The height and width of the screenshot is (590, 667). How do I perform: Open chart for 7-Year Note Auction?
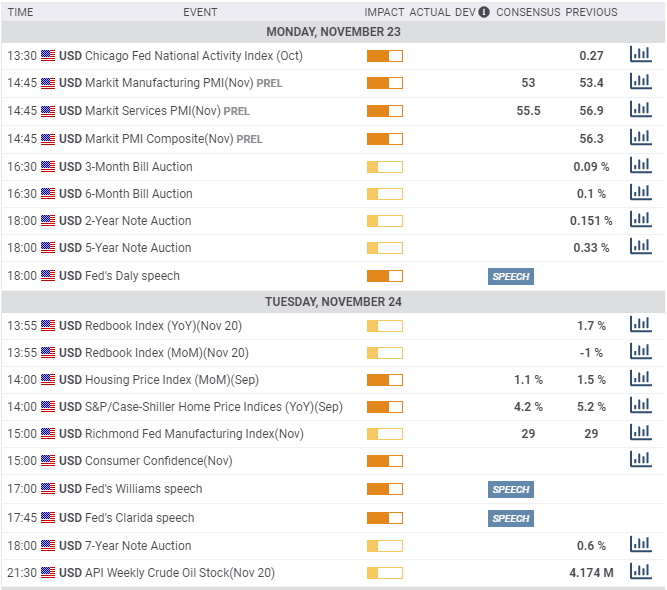(639, 545)
